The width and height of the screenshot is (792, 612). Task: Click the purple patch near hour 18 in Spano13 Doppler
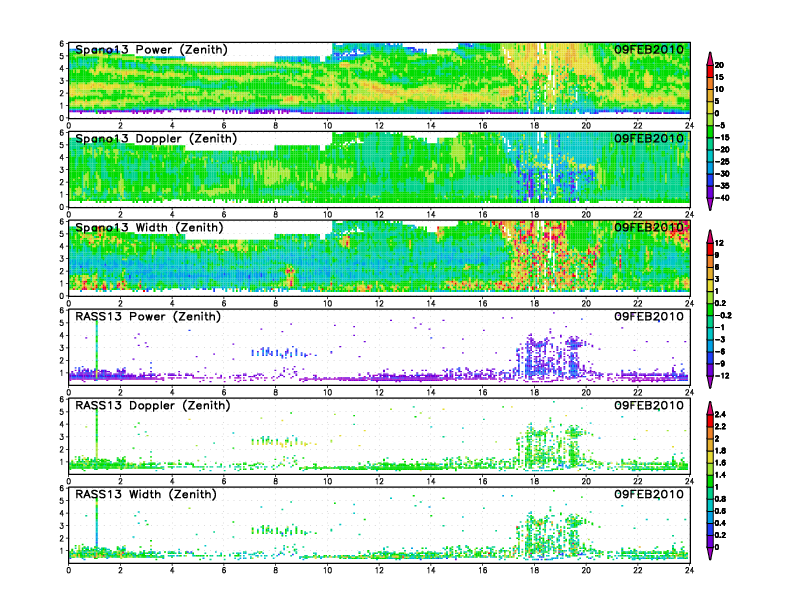[529, 184]
